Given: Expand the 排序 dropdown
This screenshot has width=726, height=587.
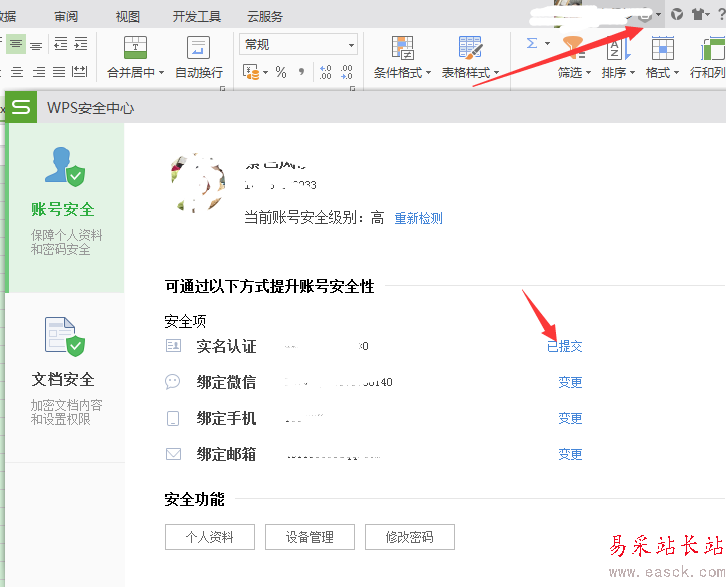Looking at the screenshot, I should (632, 73).
